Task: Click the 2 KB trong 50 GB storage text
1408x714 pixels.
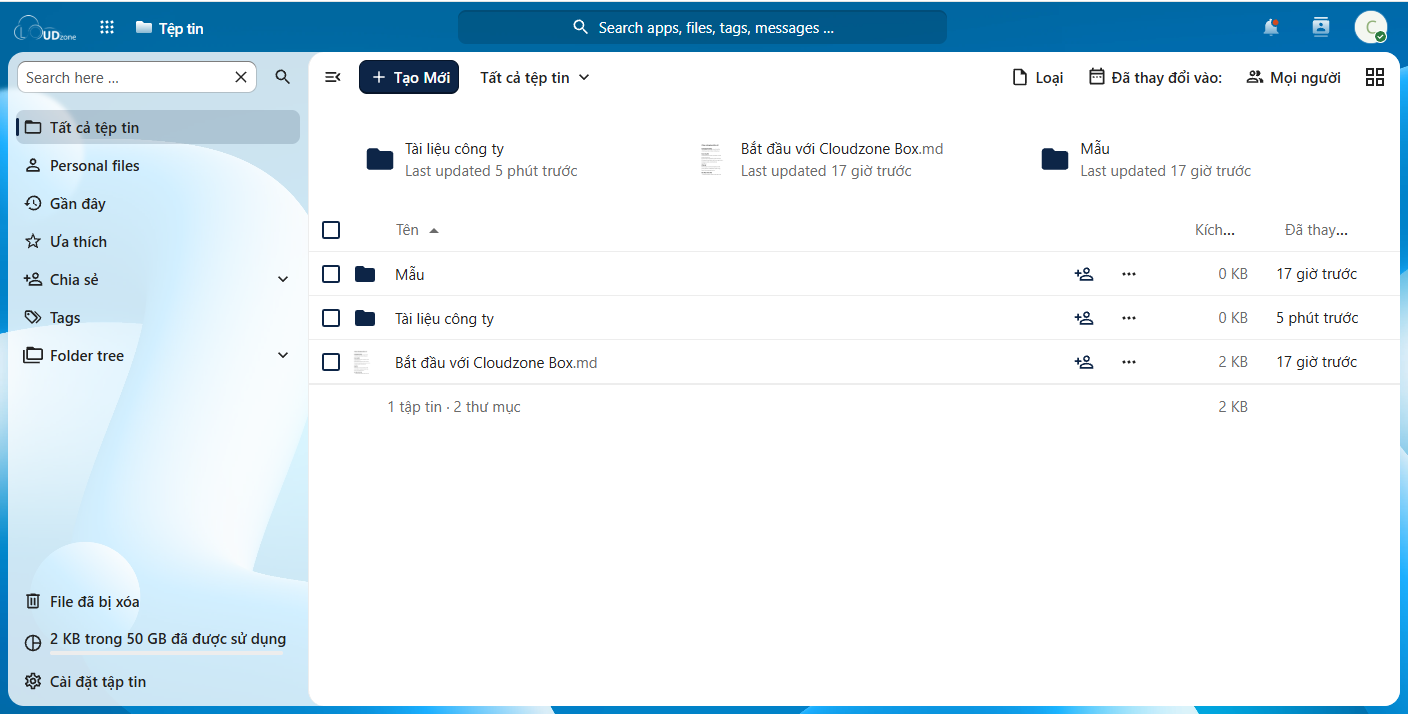Action: [x=168, y=639]
